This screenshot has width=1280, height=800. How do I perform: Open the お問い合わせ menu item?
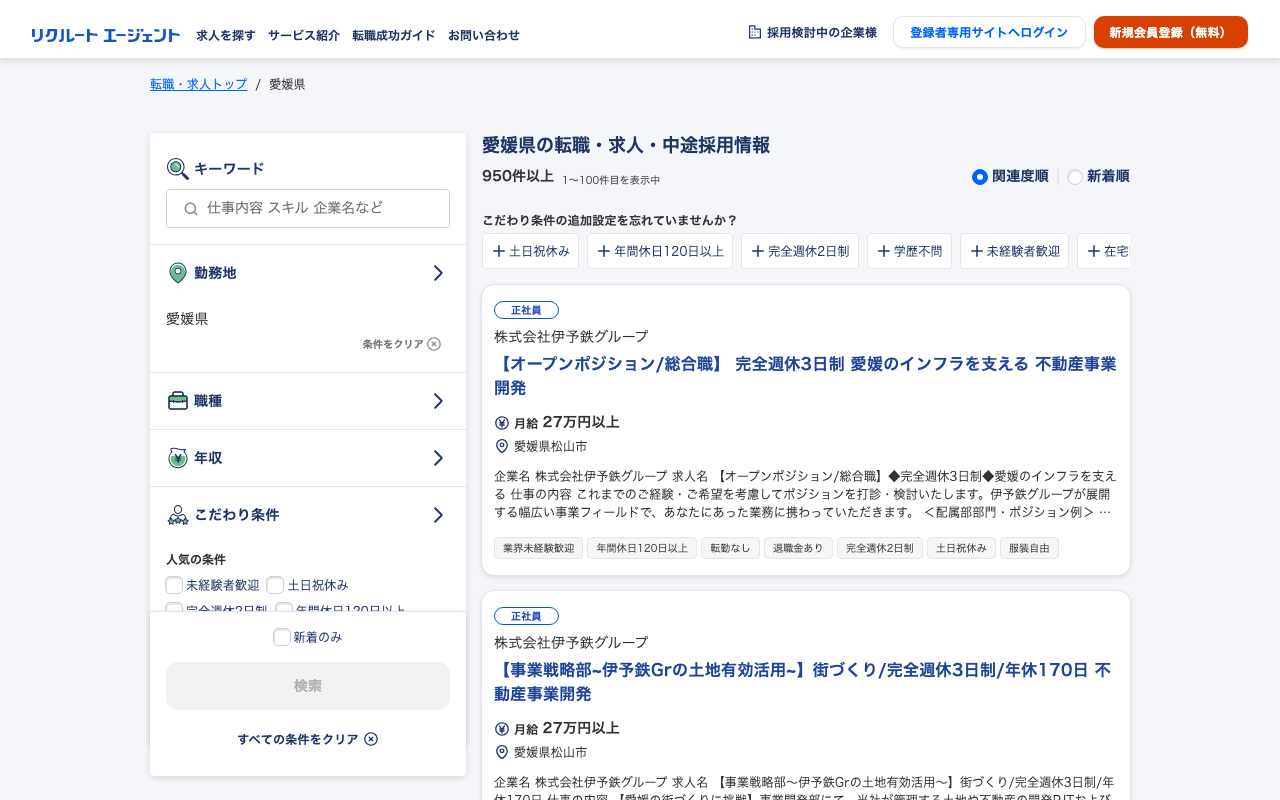(484, 35)
